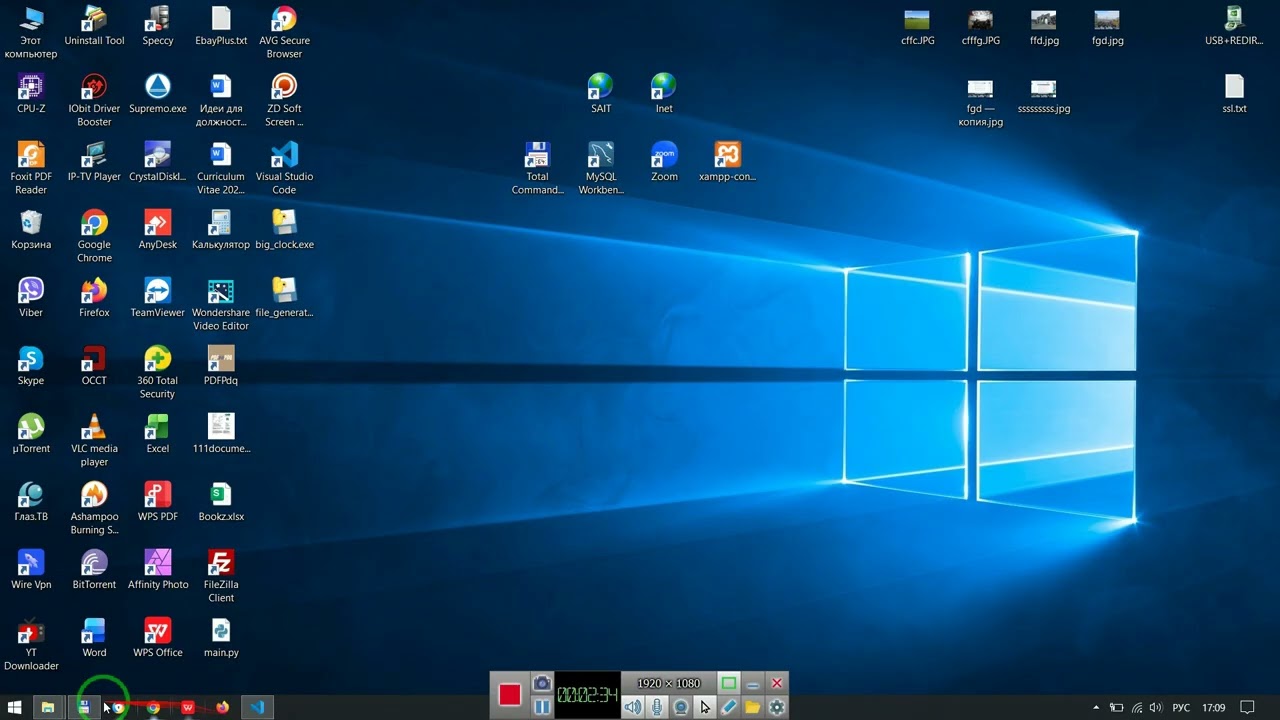Select the Total Commander desktop shortcut
This screenshot has height=720, width=1280.
538,168
